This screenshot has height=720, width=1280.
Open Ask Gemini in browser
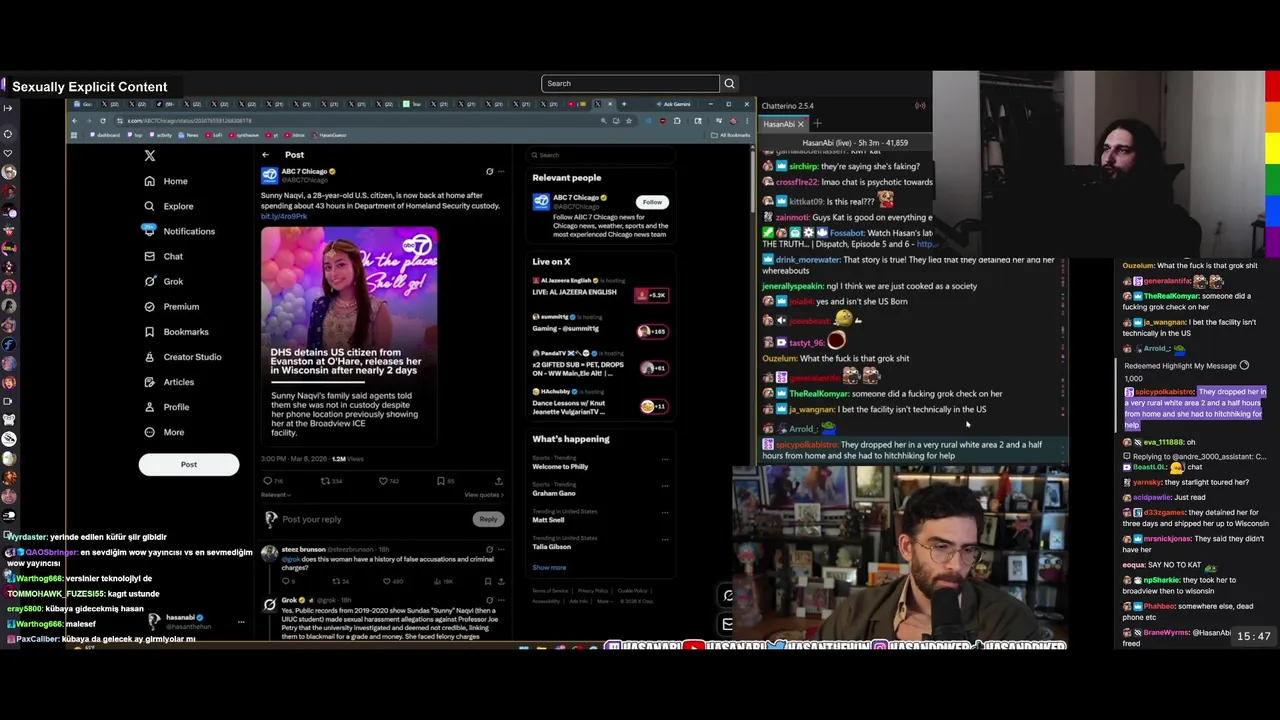coord(674,104)
